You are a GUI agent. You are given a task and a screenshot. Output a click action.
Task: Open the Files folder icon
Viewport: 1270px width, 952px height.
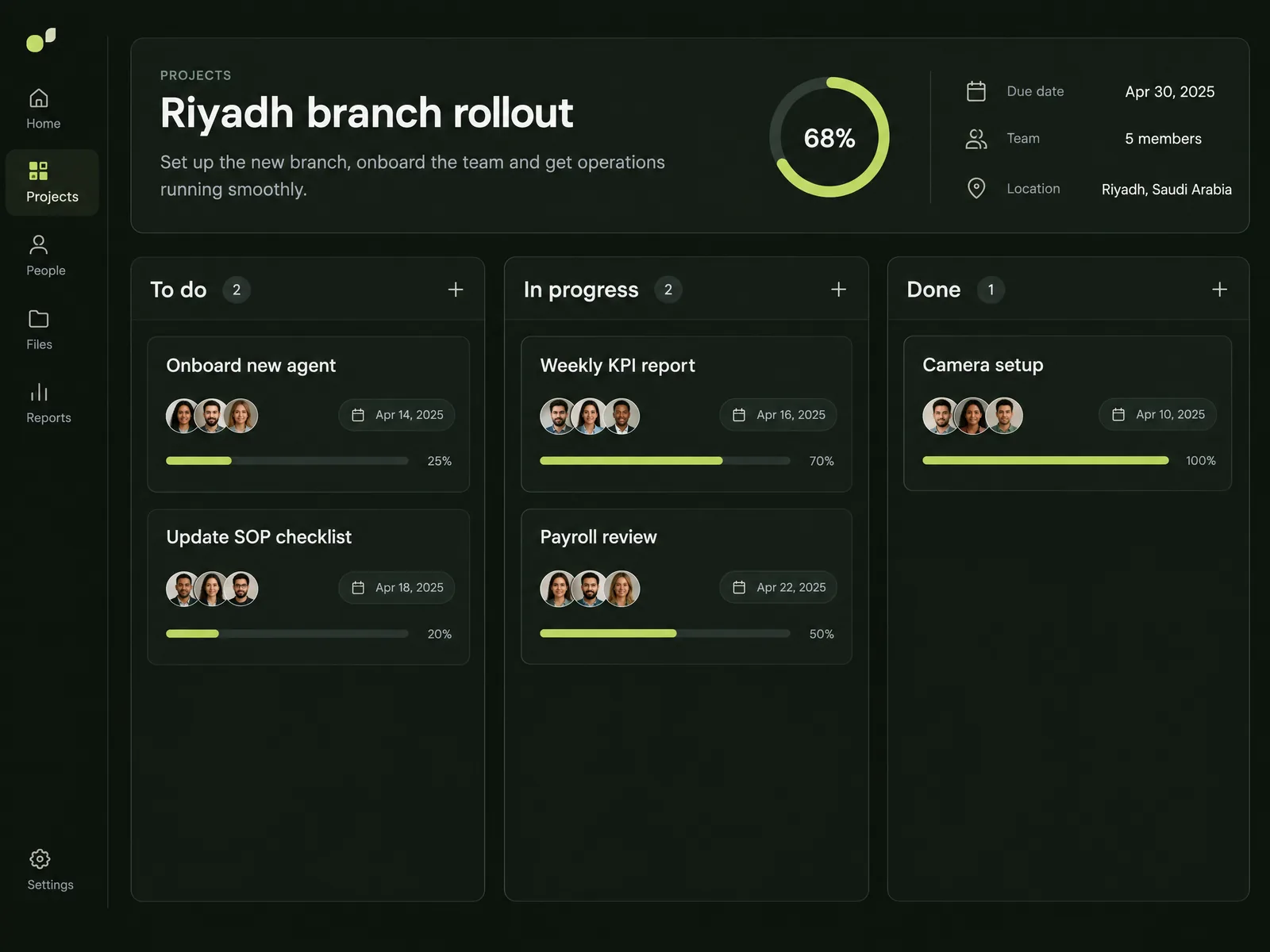39,319
